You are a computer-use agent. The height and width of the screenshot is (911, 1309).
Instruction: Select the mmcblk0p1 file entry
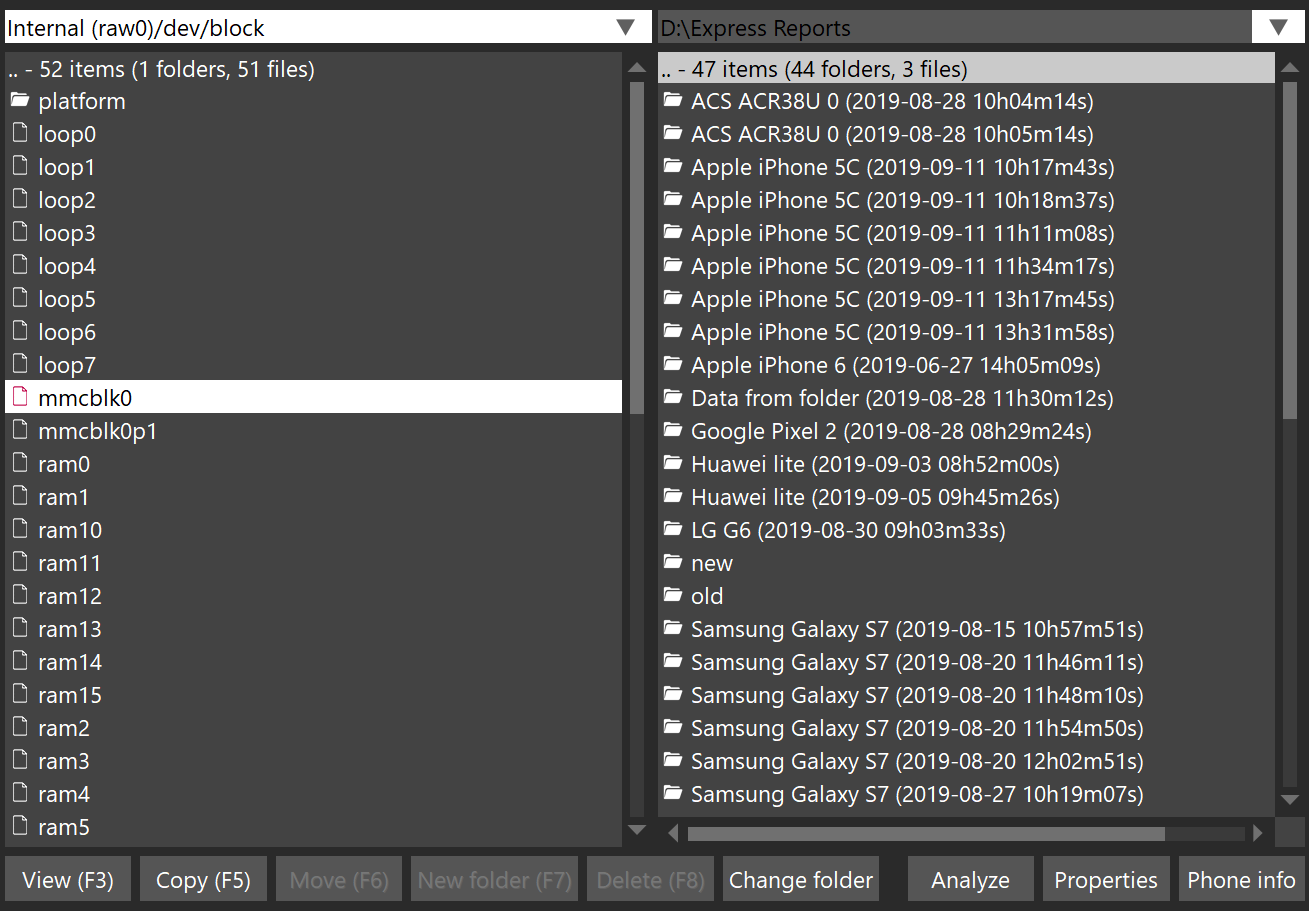(98, 431)
